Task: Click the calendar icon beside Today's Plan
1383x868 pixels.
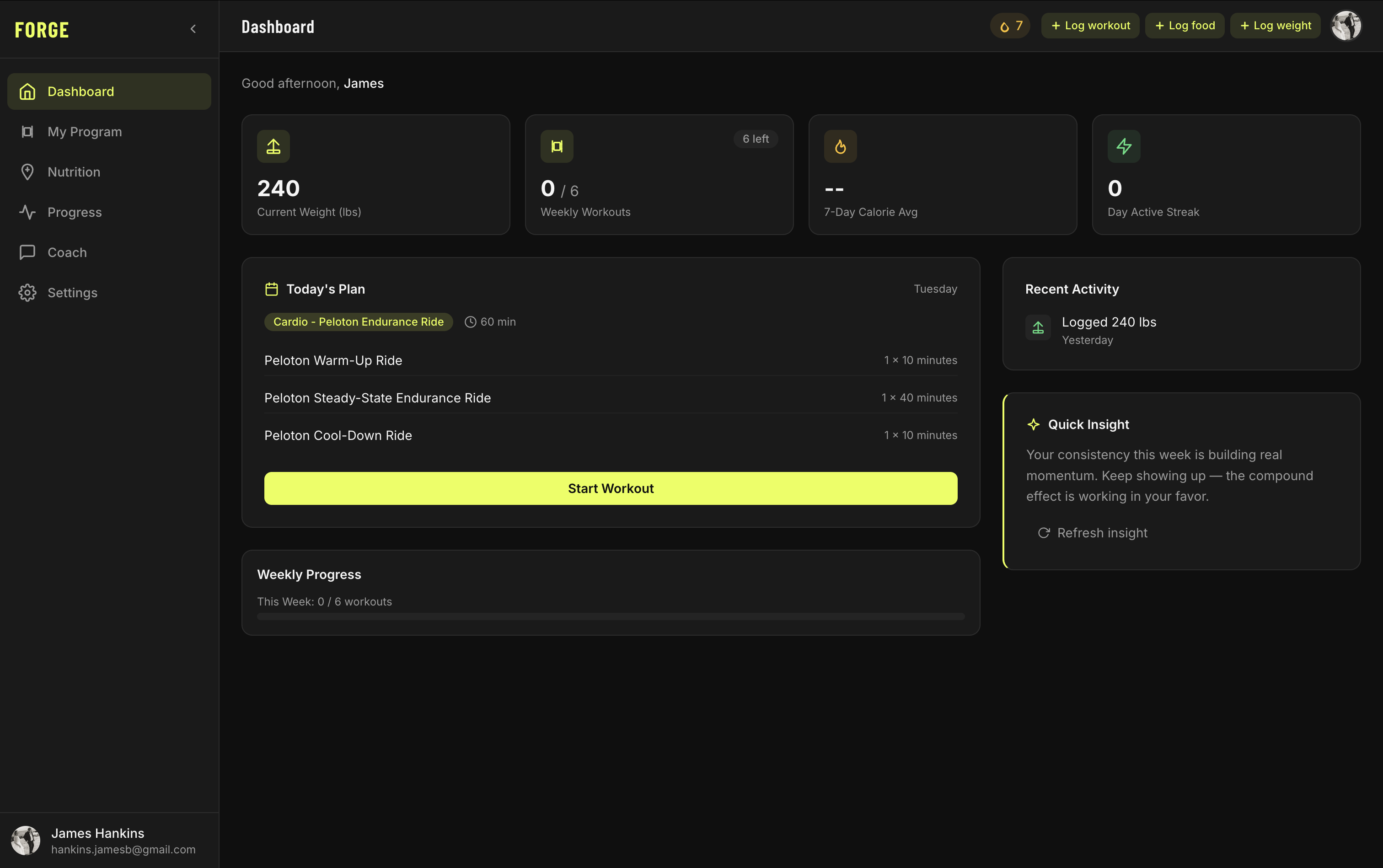Action: 272,289
